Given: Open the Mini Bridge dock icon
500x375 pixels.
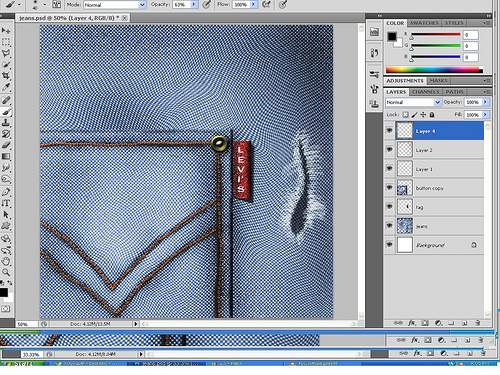Looking at the screenshot, I should tap(374, 32).
